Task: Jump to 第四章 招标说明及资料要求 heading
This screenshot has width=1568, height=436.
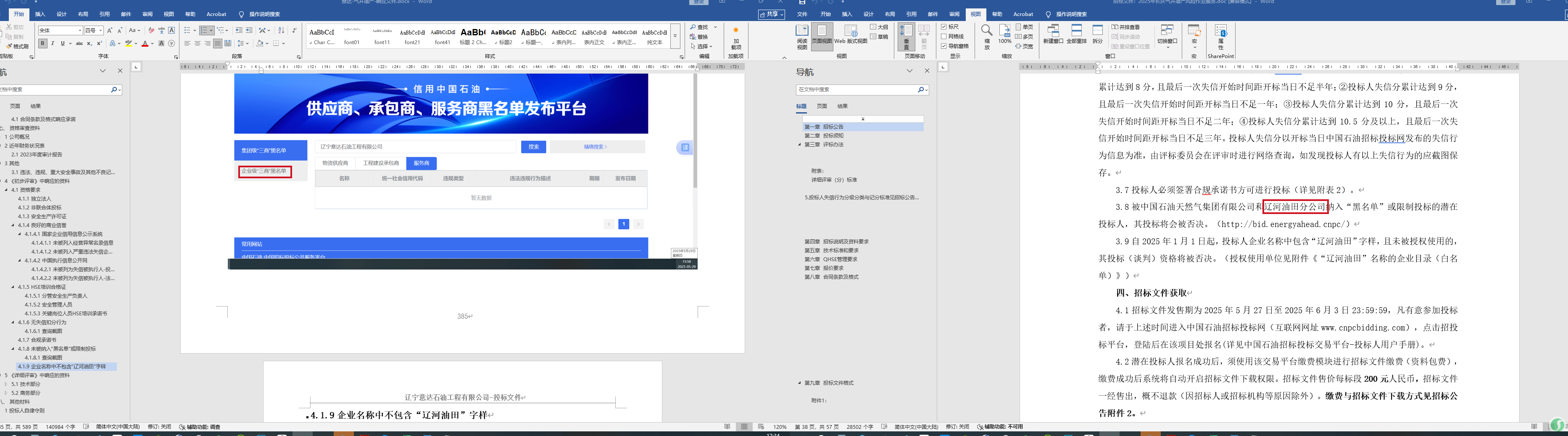Action: pyautogui.click(x=836, y=242)
